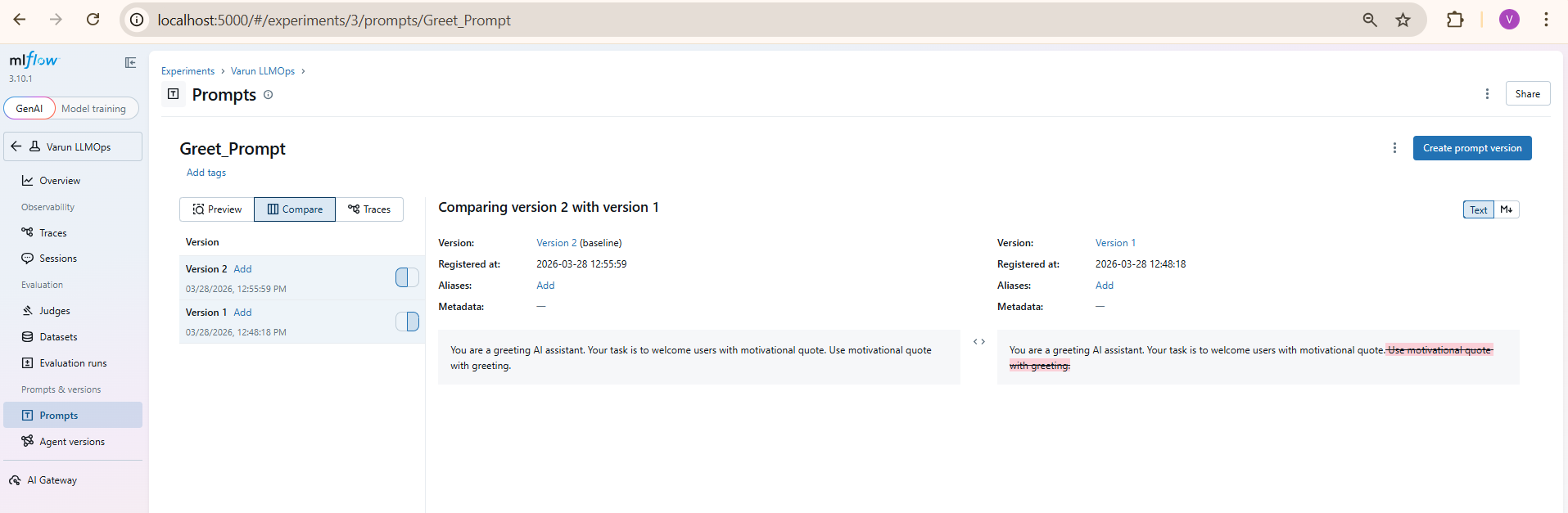Image resolution: width=1568 pixels, height=513 pixels.
Task: Open Experiments breadcrumb link
Action: (x=188, y=71)
